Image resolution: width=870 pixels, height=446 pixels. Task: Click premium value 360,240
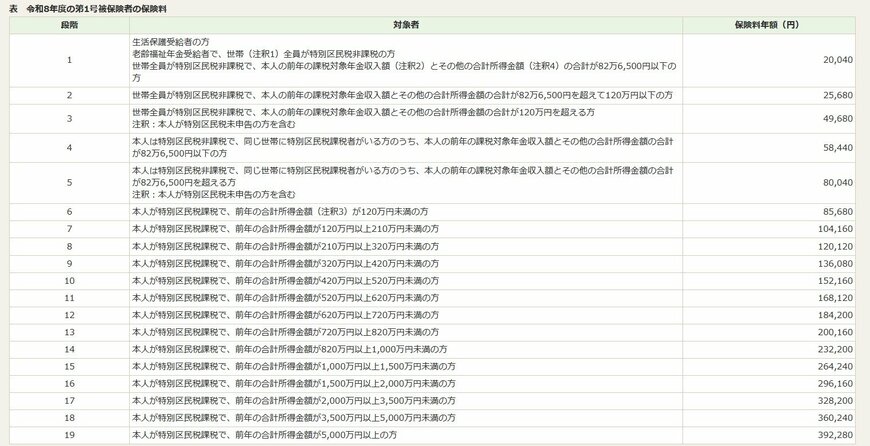[836, 418]
